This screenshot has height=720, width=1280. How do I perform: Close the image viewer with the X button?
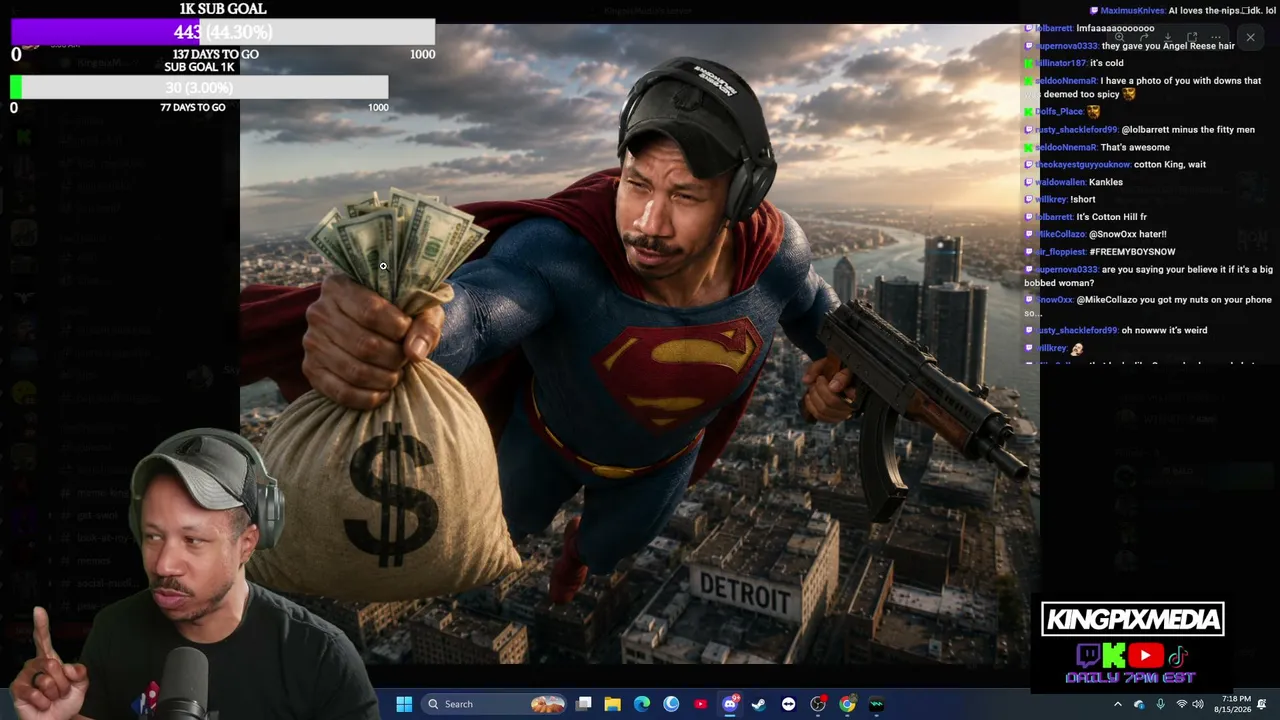1250,38
